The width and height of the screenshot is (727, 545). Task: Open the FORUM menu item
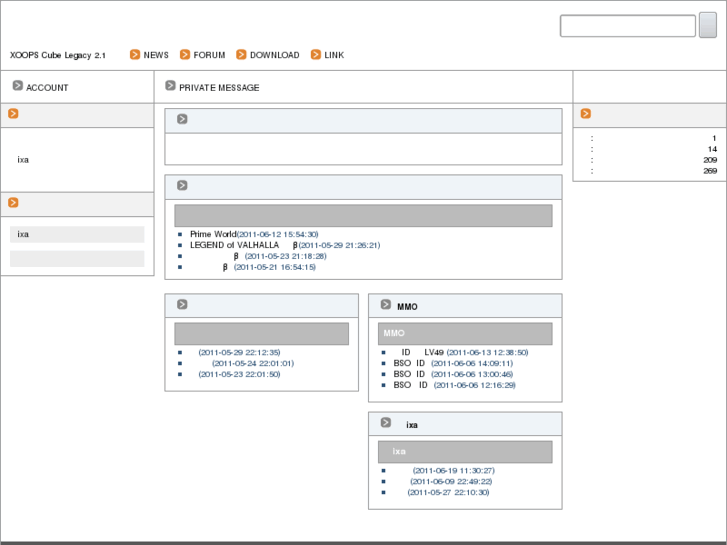tap(209, 55)
